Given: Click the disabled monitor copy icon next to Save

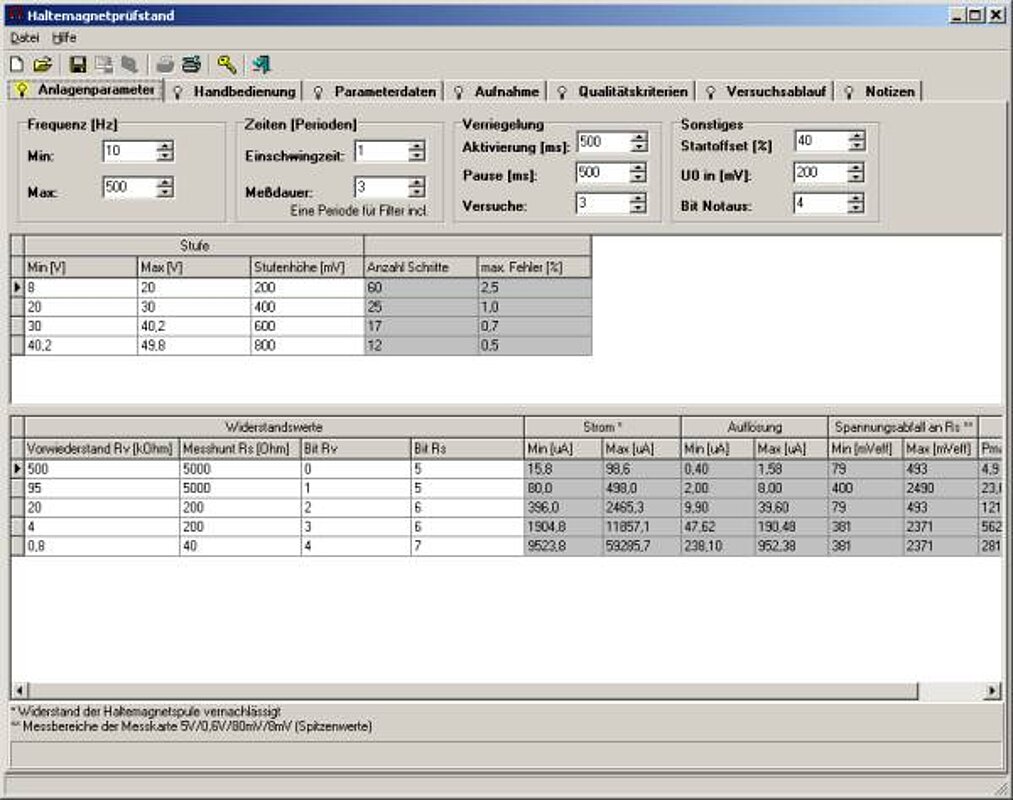Looking at the screenshot, I should click(x=103, y=64).
